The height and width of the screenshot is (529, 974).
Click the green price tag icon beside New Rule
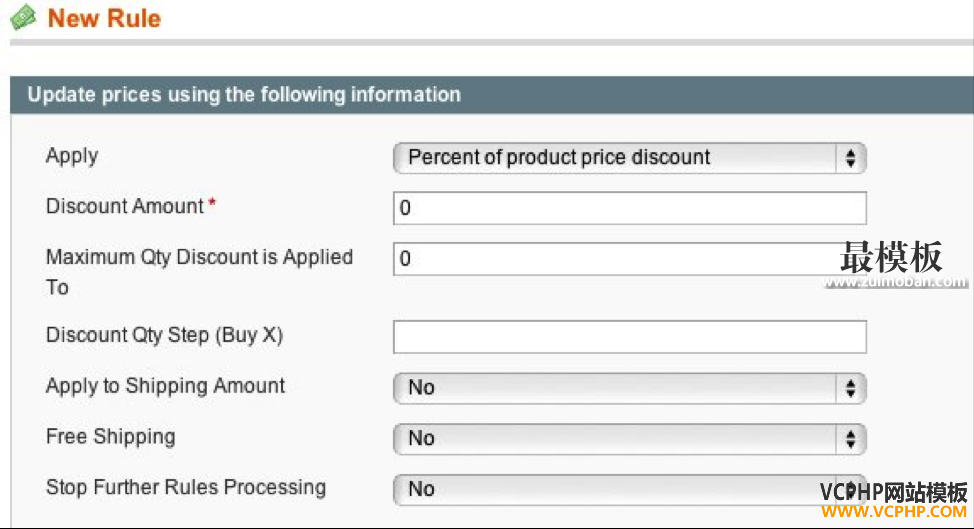24,17
